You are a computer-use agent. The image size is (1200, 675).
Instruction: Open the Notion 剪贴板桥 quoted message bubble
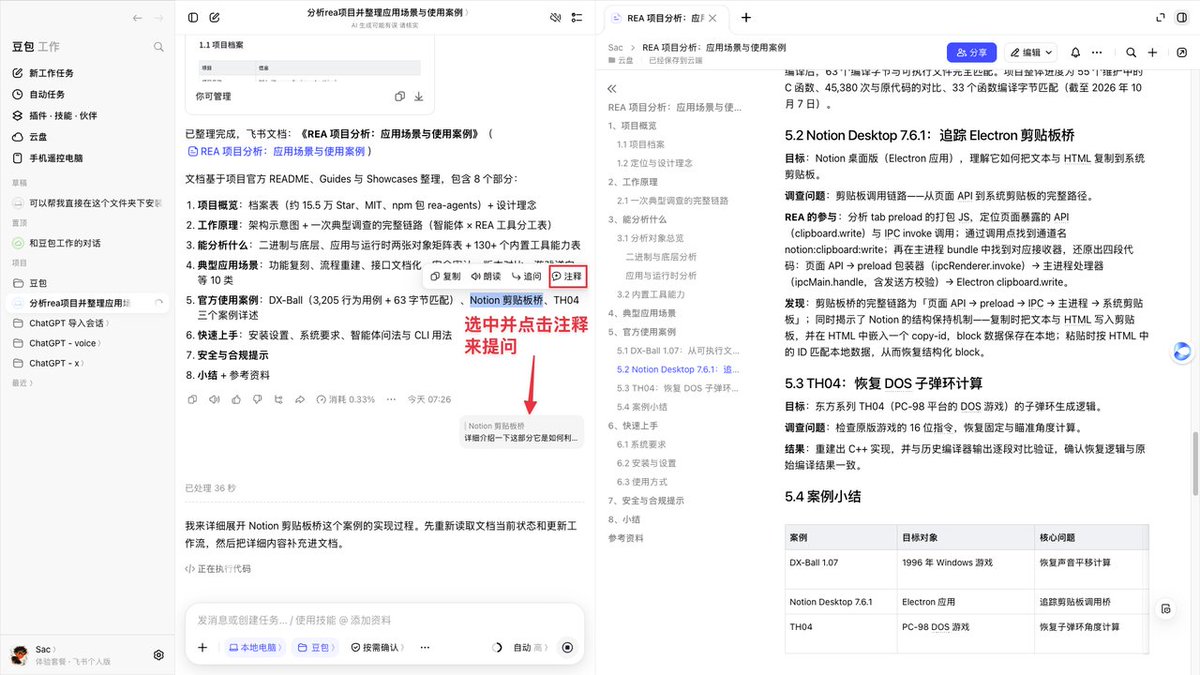point(523,432)
